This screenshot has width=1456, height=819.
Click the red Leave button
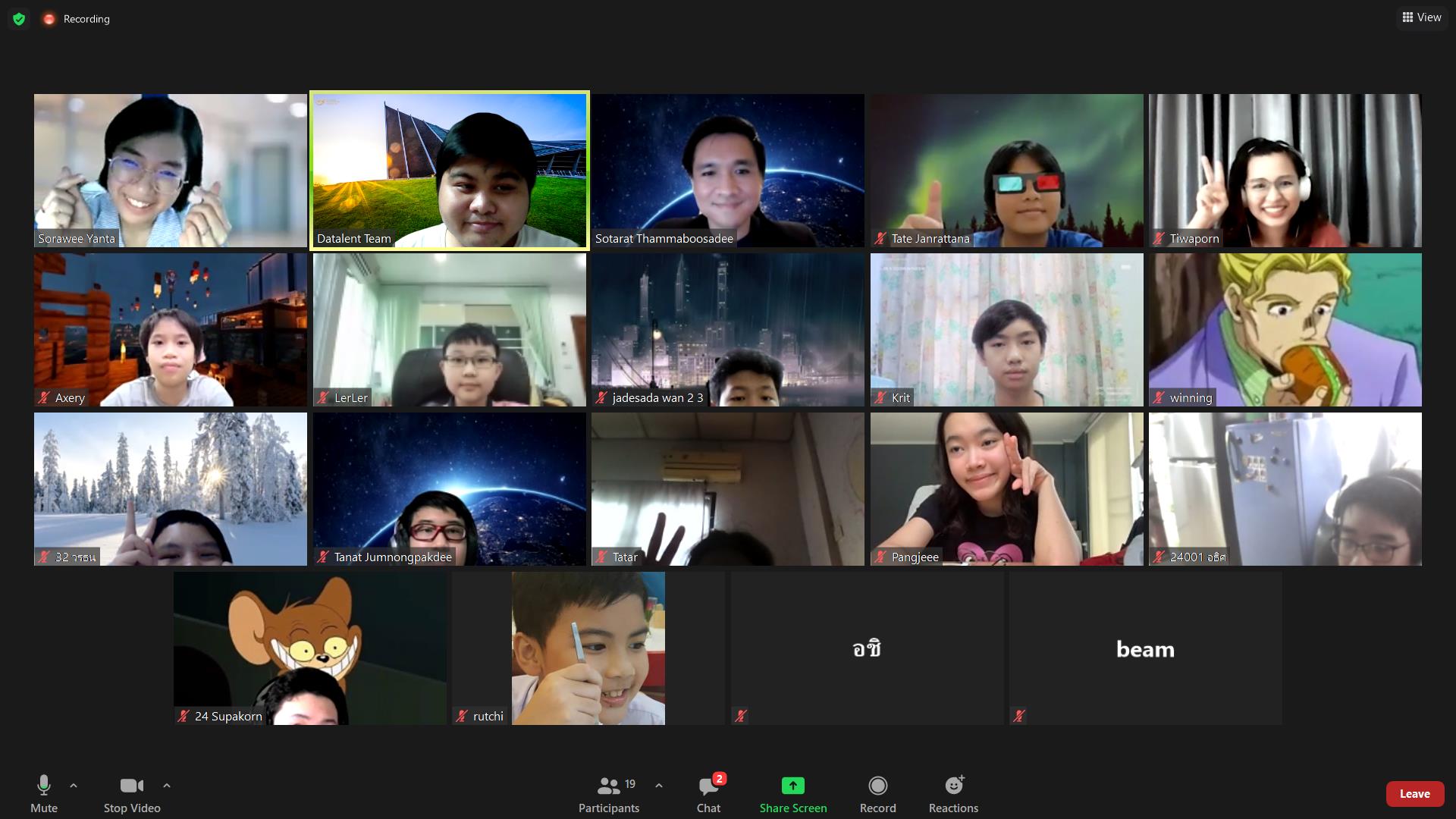[x=1414, y=793]
